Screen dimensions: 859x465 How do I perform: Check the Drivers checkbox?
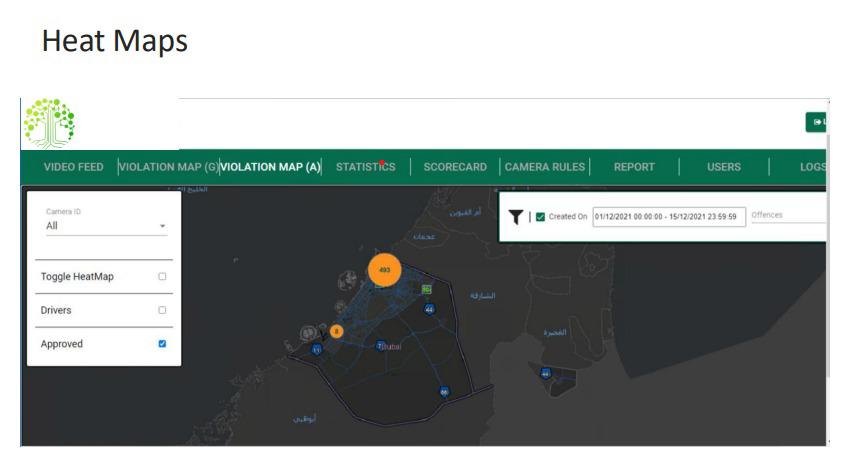pos(162,310)
